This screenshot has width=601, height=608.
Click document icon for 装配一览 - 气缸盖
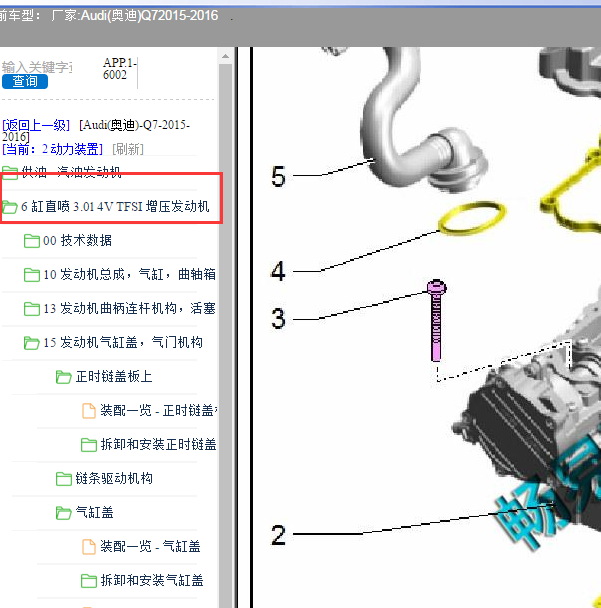click(89, 547)
